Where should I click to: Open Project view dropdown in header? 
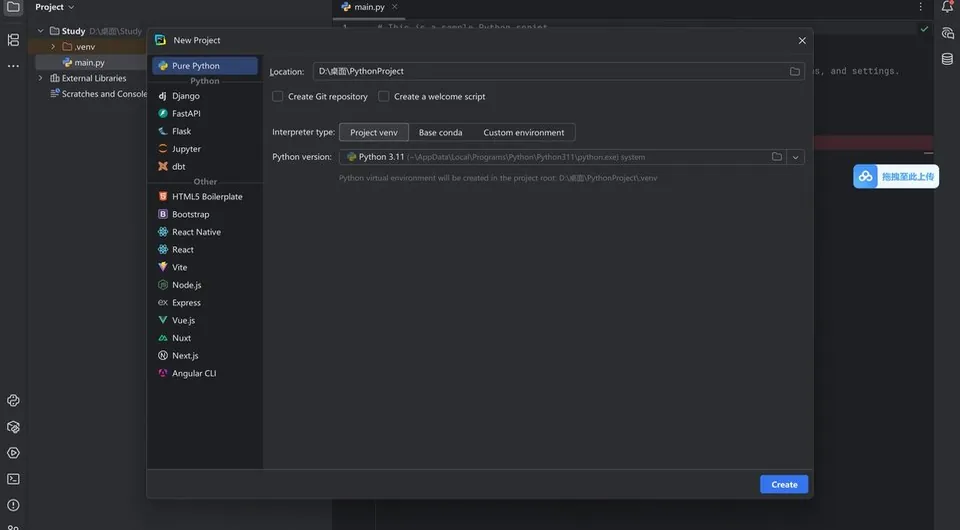pos(54,7)
